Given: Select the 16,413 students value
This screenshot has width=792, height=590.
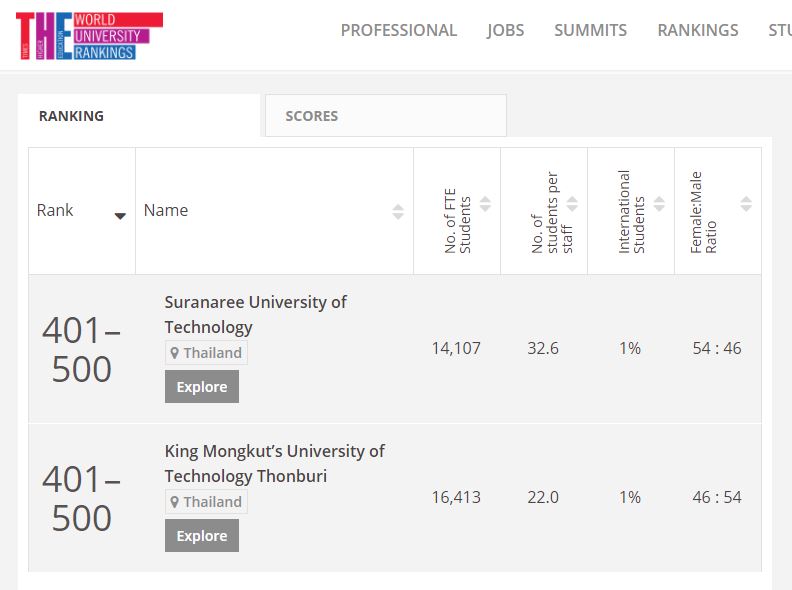Looking at the screenshot, I should click(x=456, y=497).
